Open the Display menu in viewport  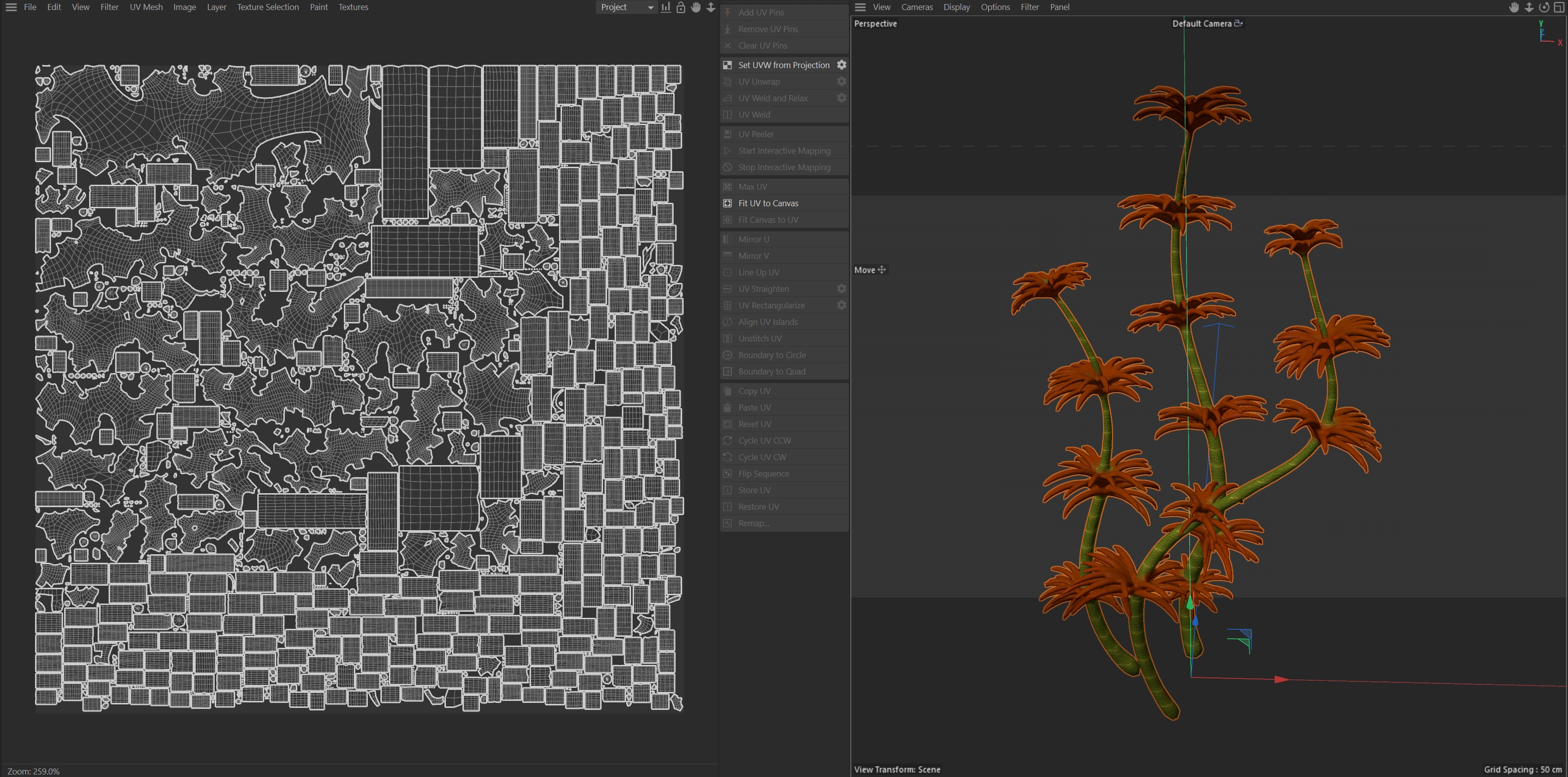coord(956,8)
